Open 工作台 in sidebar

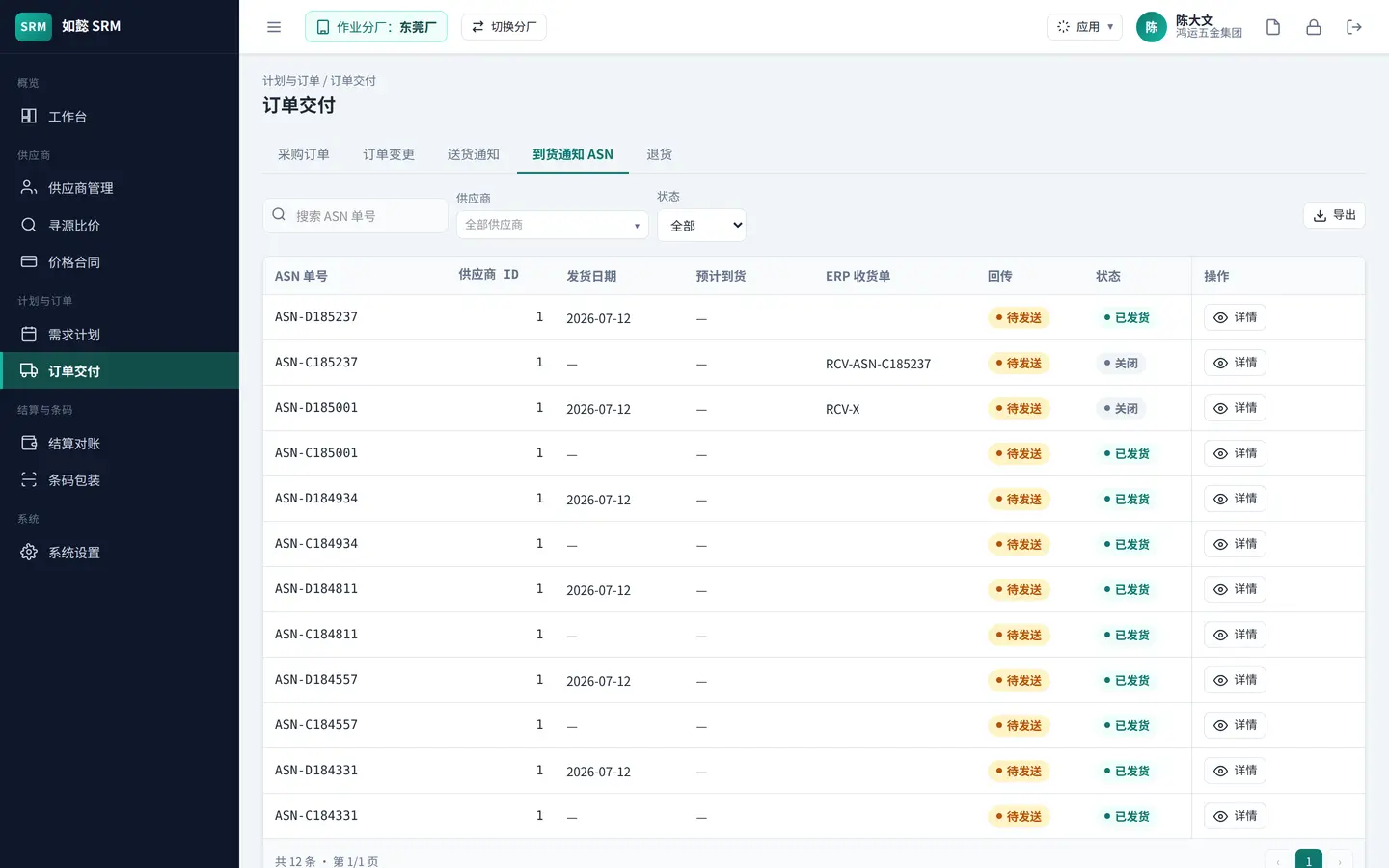120,117
